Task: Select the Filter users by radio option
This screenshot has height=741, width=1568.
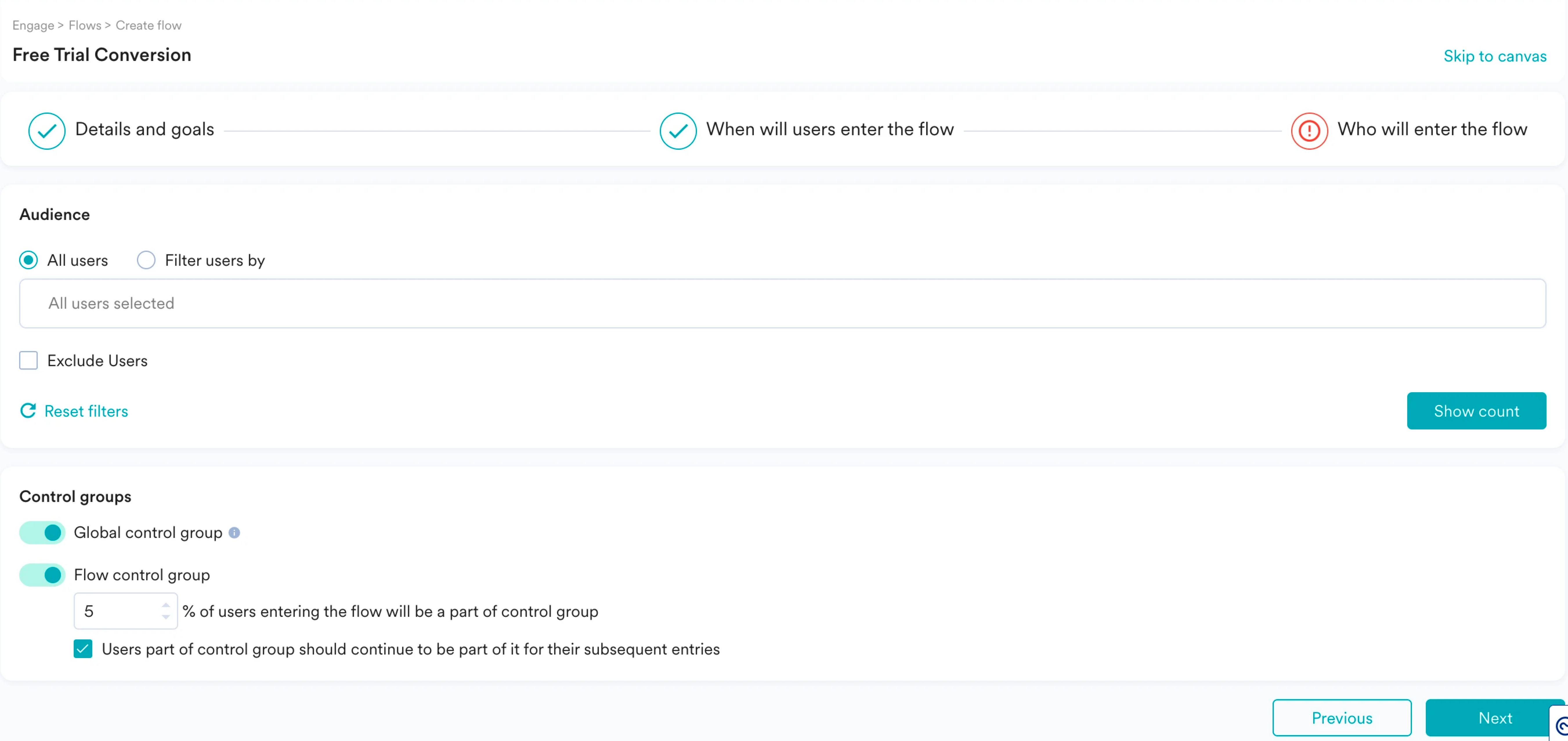Action: (x=146, y=260)
